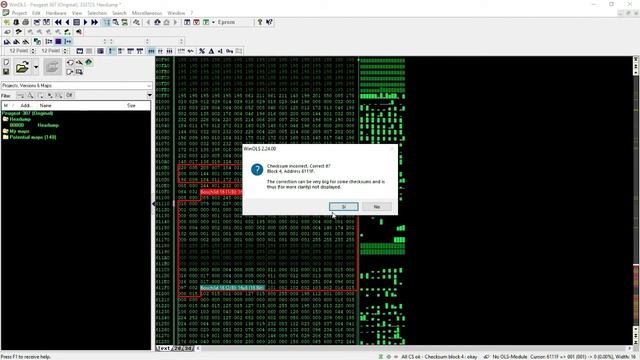
Task: Click the question mark help menu
Action: tap(191, 13)
